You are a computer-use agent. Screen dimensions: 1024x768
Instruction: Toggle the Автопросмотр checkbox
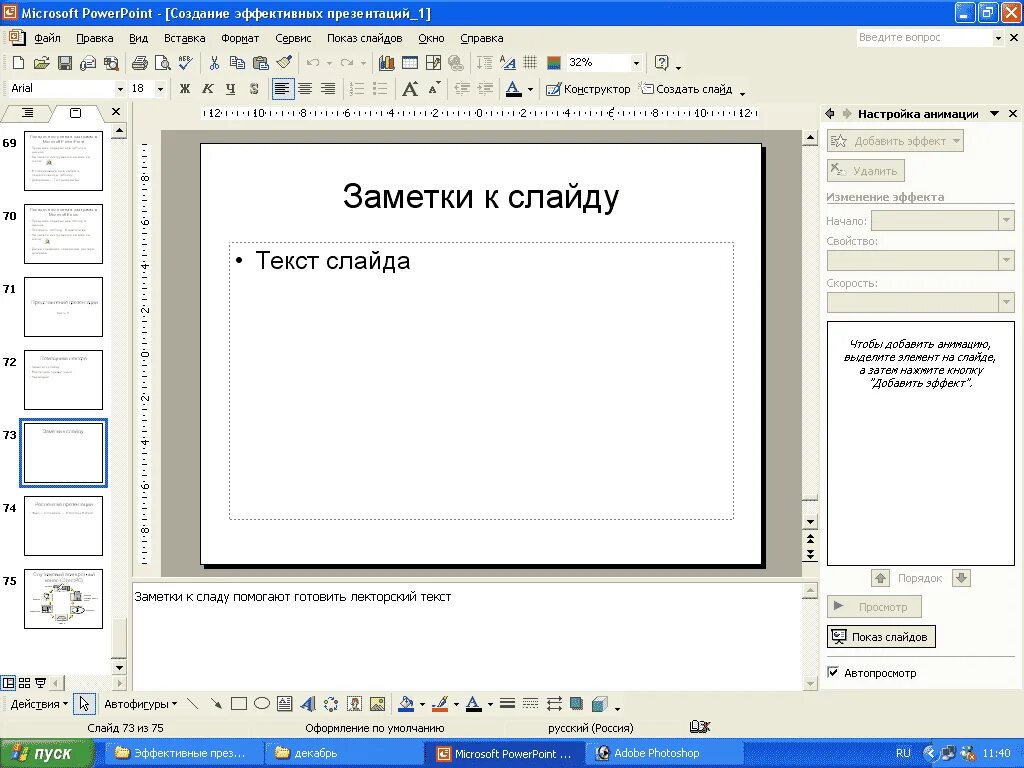coord(833,672)
